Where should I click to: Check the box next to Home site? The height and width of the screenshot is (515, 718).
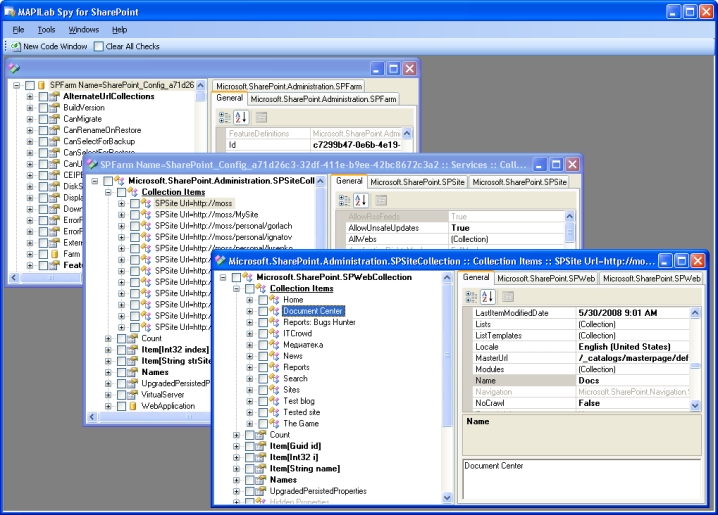tap(262, 300)
